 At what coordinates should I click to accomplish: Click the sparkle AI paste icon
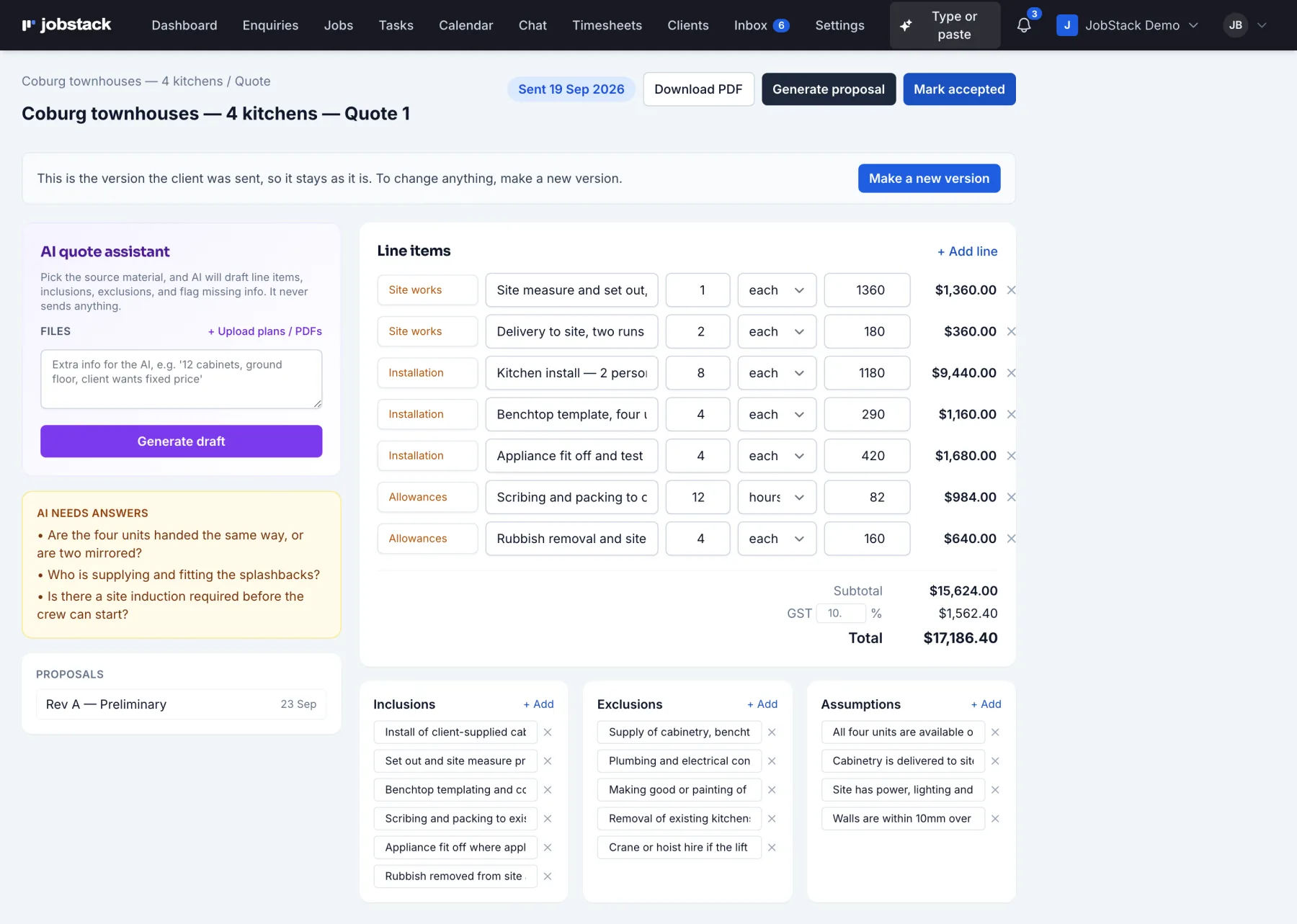coord(906,25)
